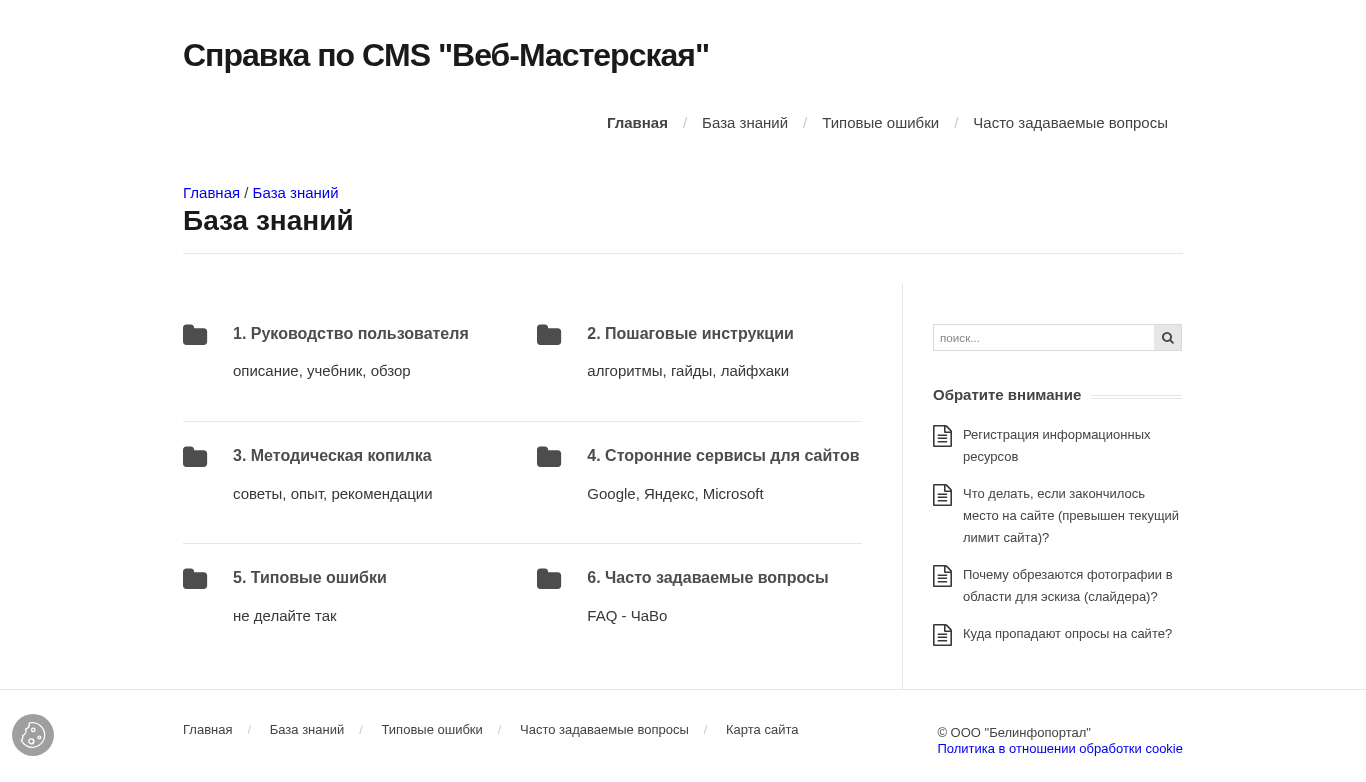Open Политика в отношении обработки cookie link
The height and width of the screenshot is (782, 1366).
[1060, 749]
